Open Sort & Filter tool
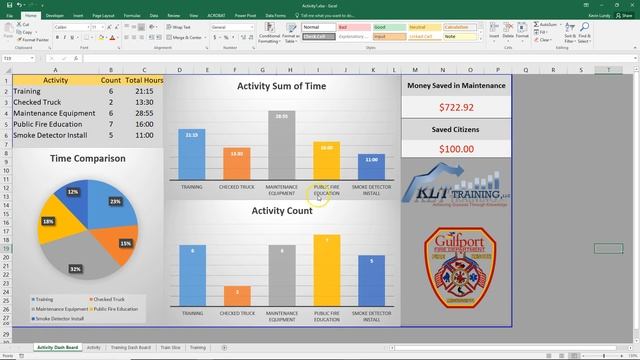This screenshot has height=360, width=640. (570, 33)
